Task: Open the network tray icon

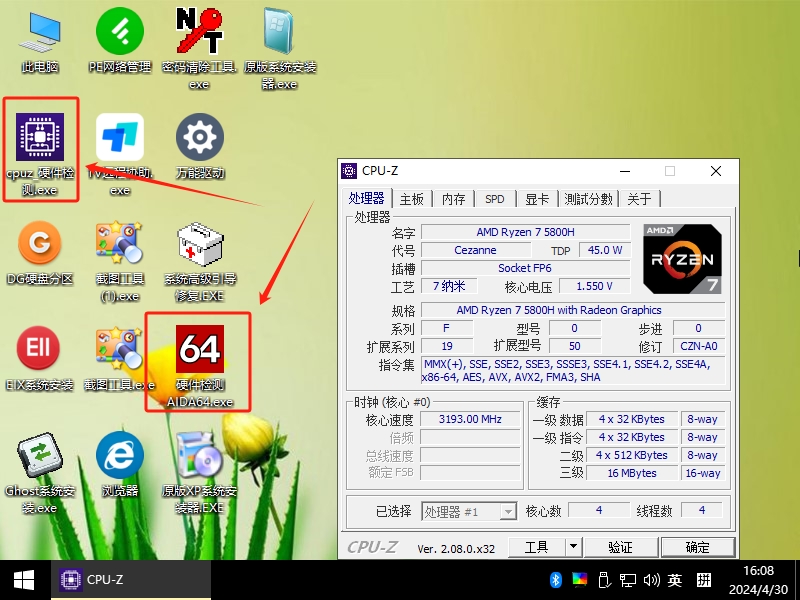Action: coord(628,580)
